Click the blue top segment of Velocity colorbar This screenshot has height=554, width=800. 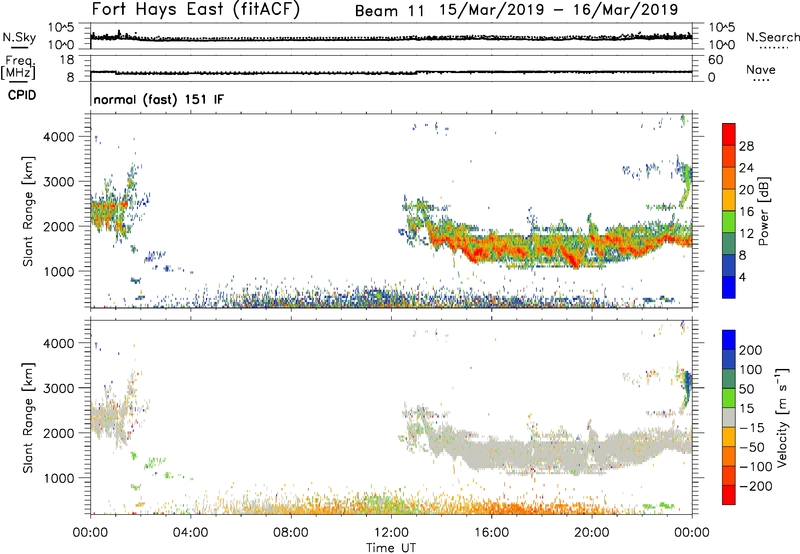[x=729, y=340]
